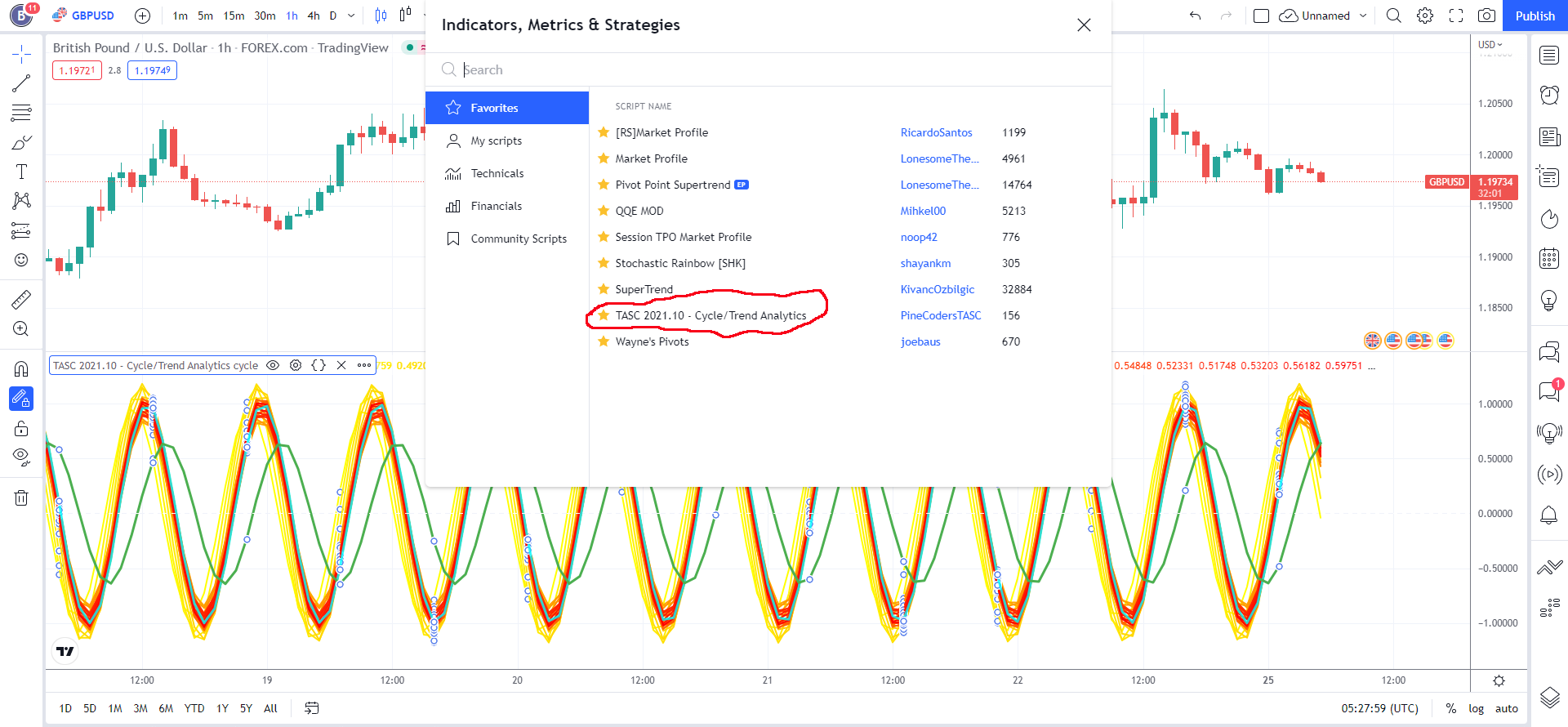
Task: Open the USD currency selector
Action: [1490, 45]
